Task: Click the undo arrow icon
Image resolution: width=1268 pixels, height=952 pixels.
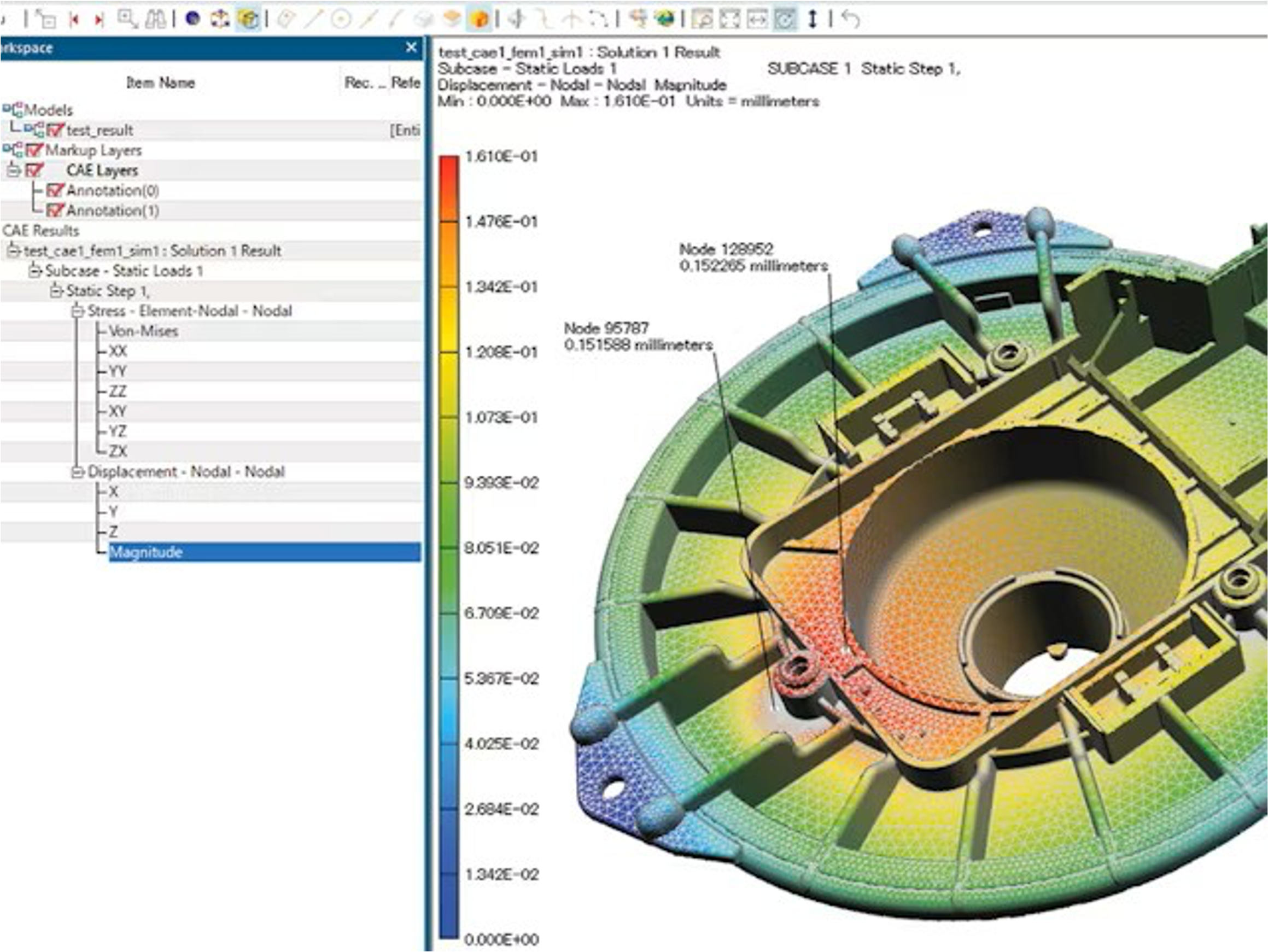Action: pyautogui.click(x=851, y=20)
